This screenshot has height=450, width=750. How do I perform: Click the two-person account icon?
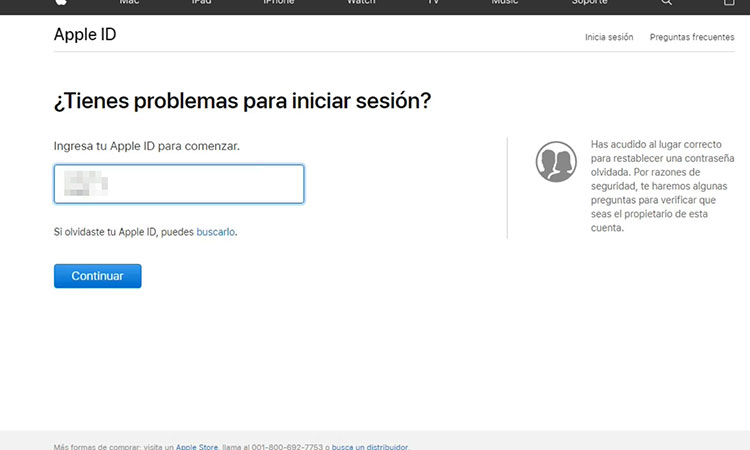pyautogui.click(x=556, y=162)
